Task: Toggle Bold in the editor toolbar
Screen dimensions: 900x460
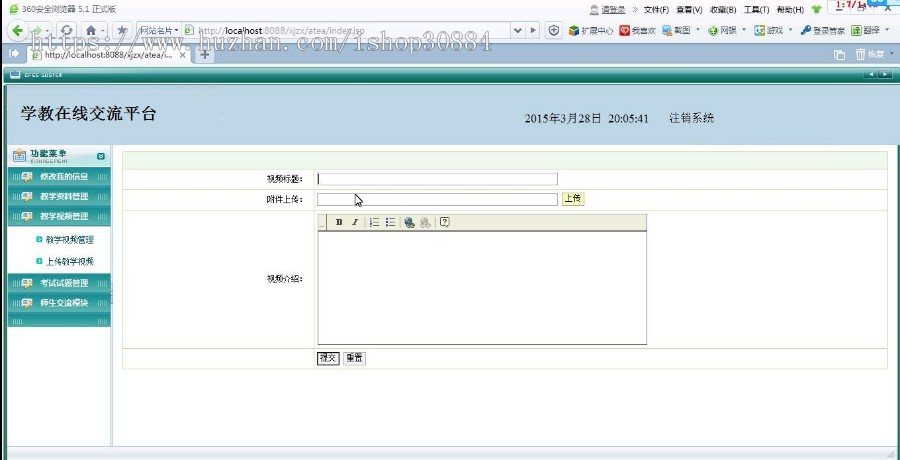Action: (339, 222)
